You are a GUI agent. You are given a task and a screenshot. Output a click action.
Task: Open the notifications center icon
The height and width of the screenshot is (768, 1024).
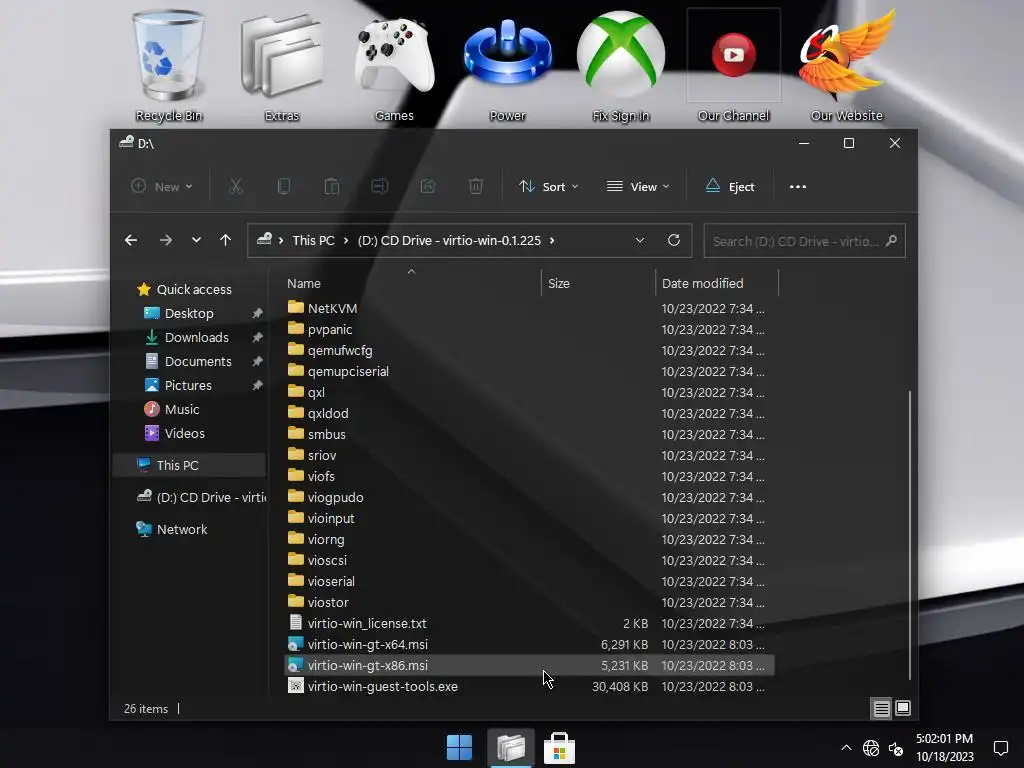(1000, 748)
